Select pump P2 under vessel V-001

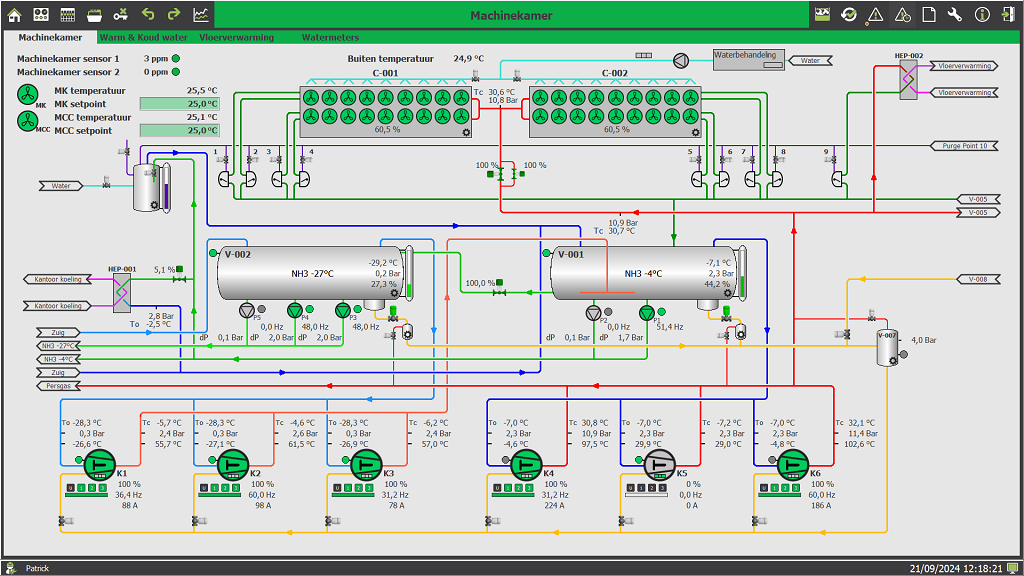(x=594, y=313)
